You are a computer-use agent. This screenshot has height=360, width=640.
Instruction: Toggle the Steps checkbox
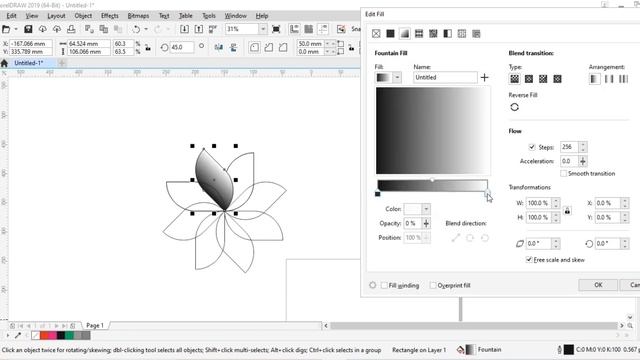tap(531, 147)
